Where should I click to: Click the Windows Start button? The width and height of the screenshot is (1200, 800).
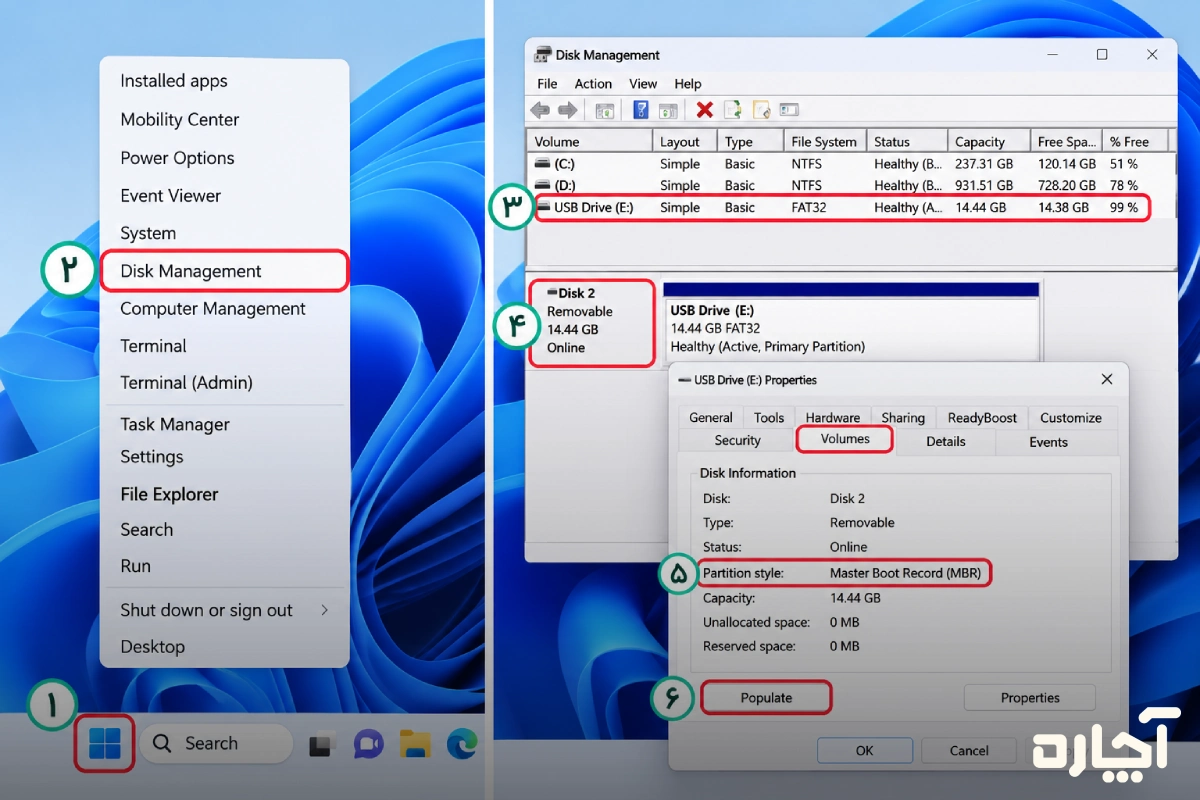coord(105,743)
